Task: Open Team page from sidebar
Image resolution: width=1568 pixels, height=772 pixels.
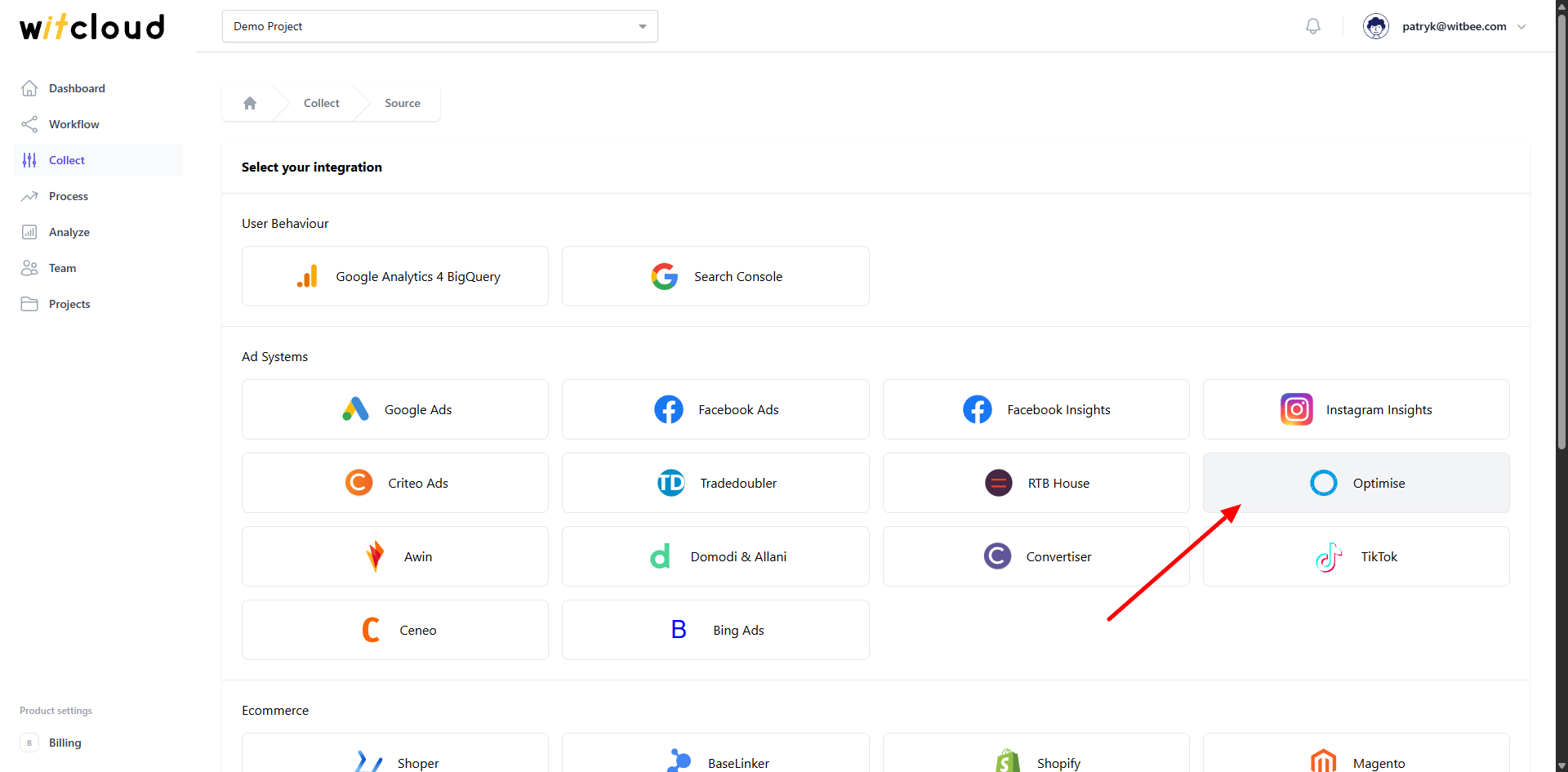Action: 98,268
